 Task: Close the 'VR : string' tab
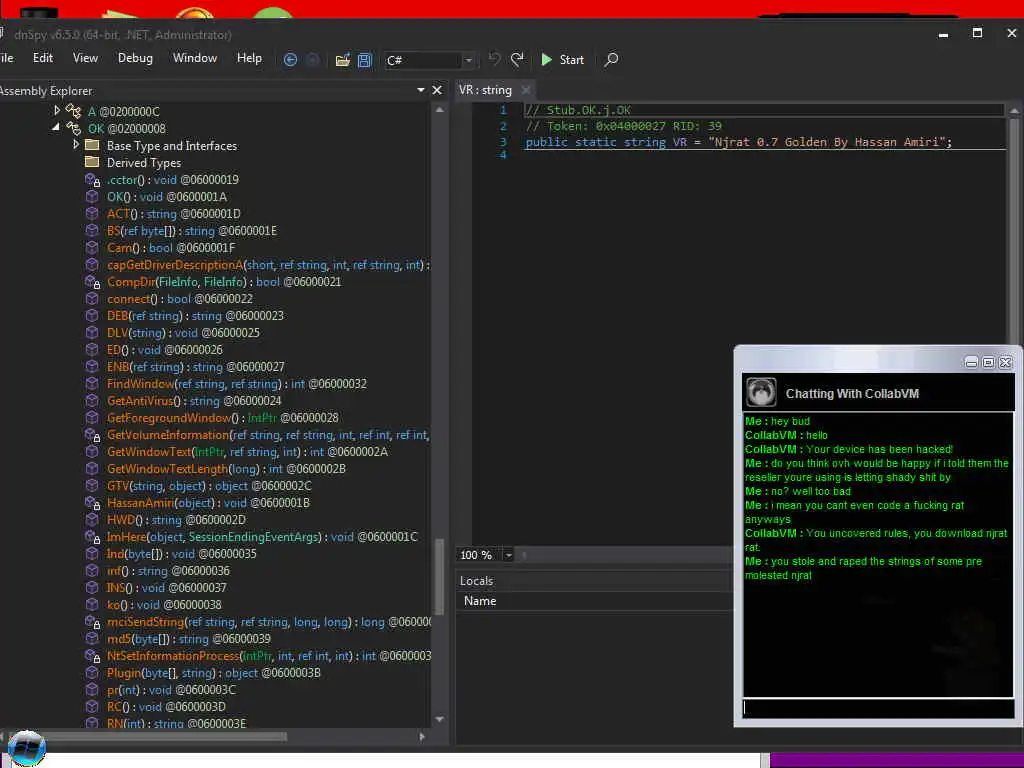pyautogui.click(x=526, y=90)
